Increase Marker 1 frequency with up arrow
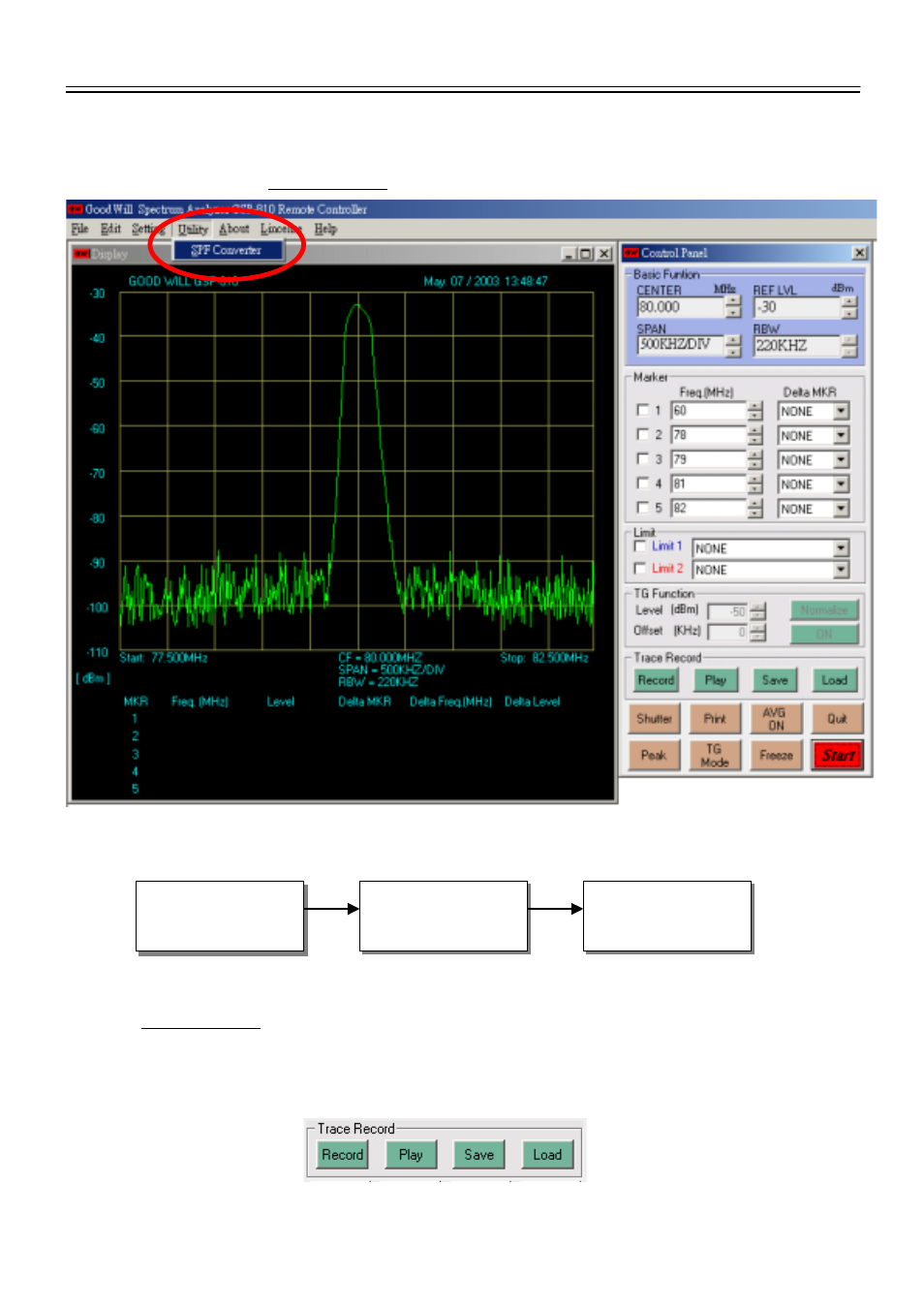 (755, 406)
